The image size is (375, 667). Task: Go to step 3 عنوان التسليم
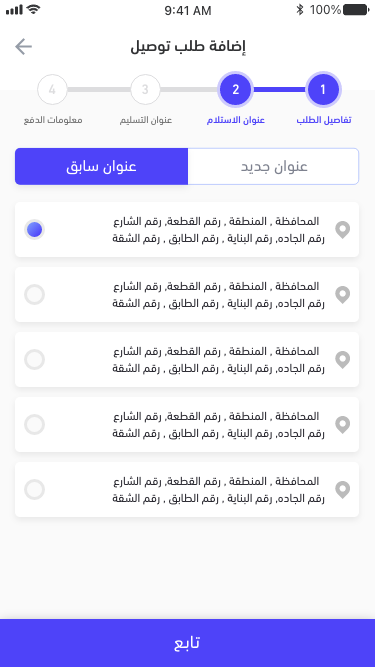click(x=145, y=90)
